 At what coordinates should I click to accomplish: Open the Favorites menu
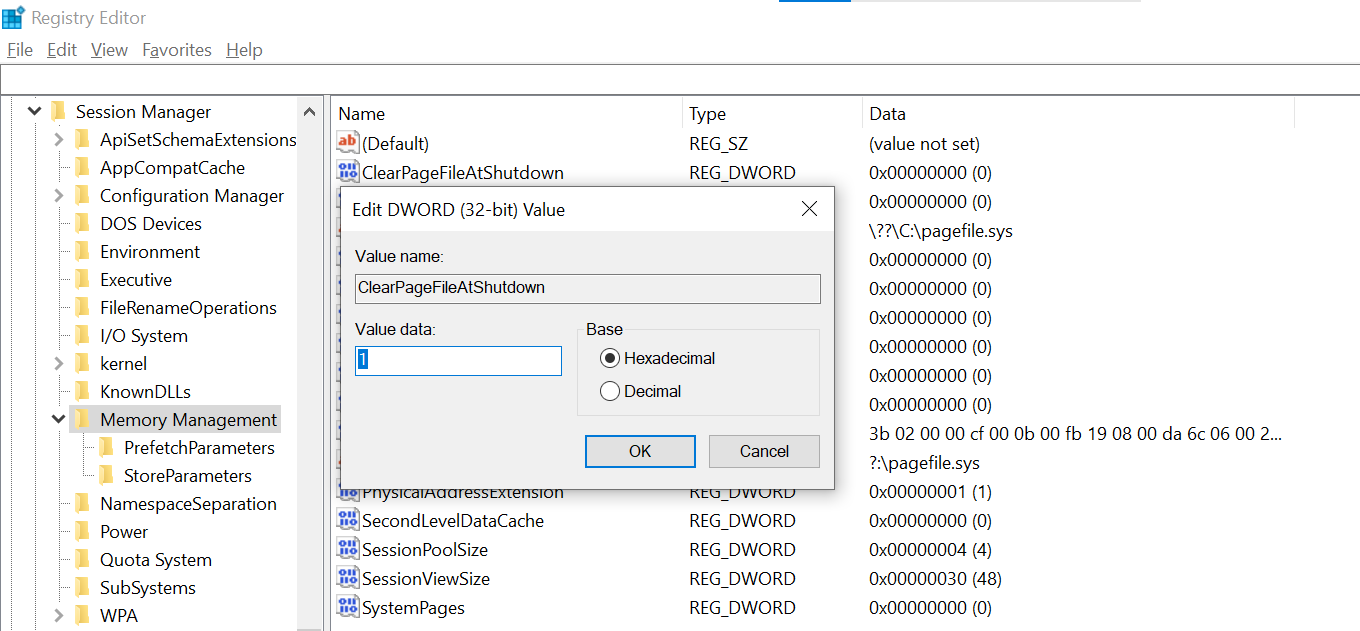tap(177, 50)
